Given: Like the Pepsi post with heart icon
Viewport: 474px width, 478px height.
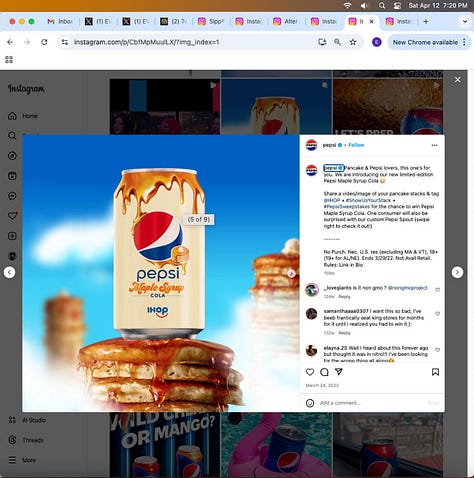Looking at the screenshot, I should [x=310, y=372].
